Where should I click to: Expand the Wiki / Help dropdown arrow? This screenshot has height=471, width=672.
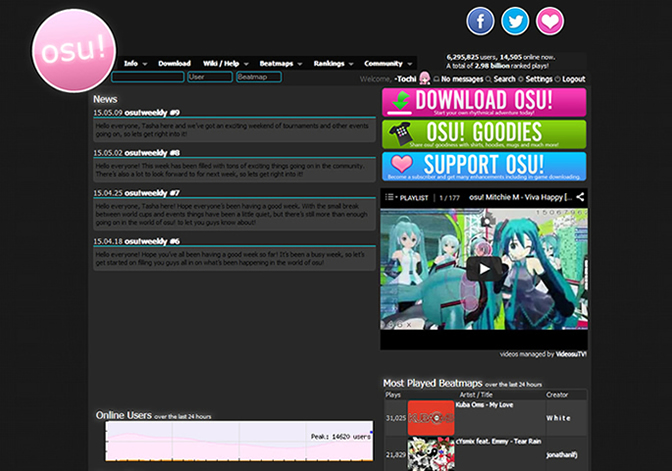pyautogui.click(x=246, y=64)
